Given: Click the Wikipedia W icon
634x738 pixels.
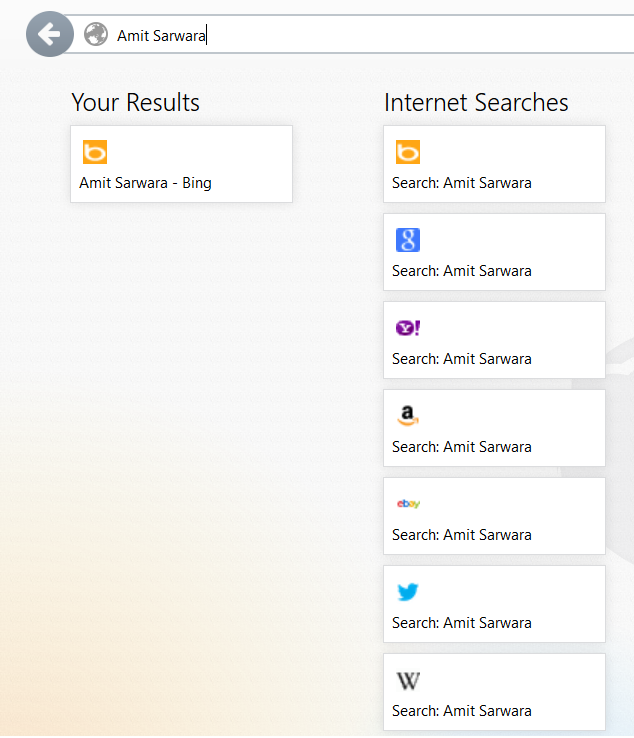Looking at the screenshot, I should tap(407, 681).
